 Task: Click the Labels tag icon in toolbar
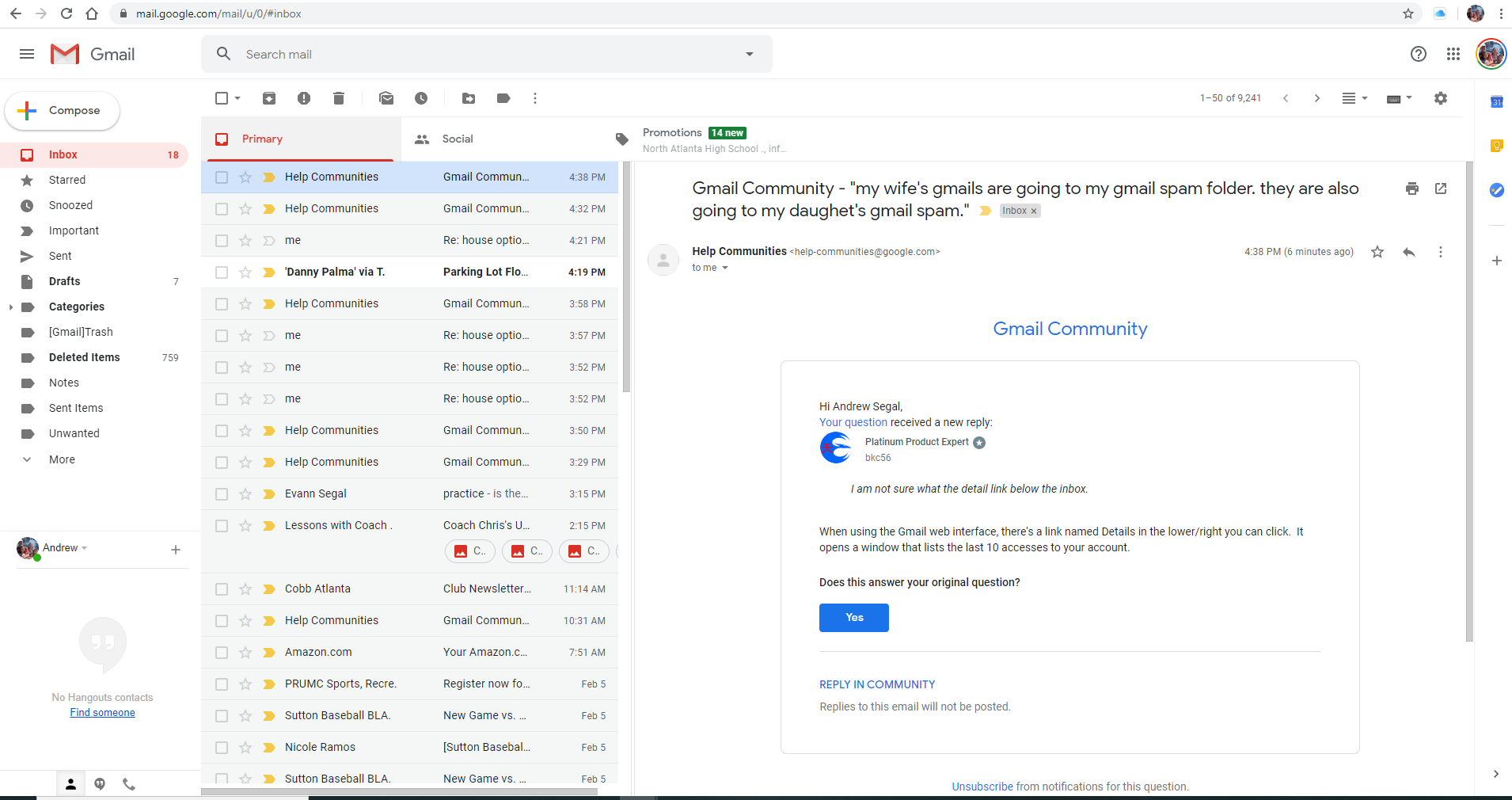(x=503, y=98)
